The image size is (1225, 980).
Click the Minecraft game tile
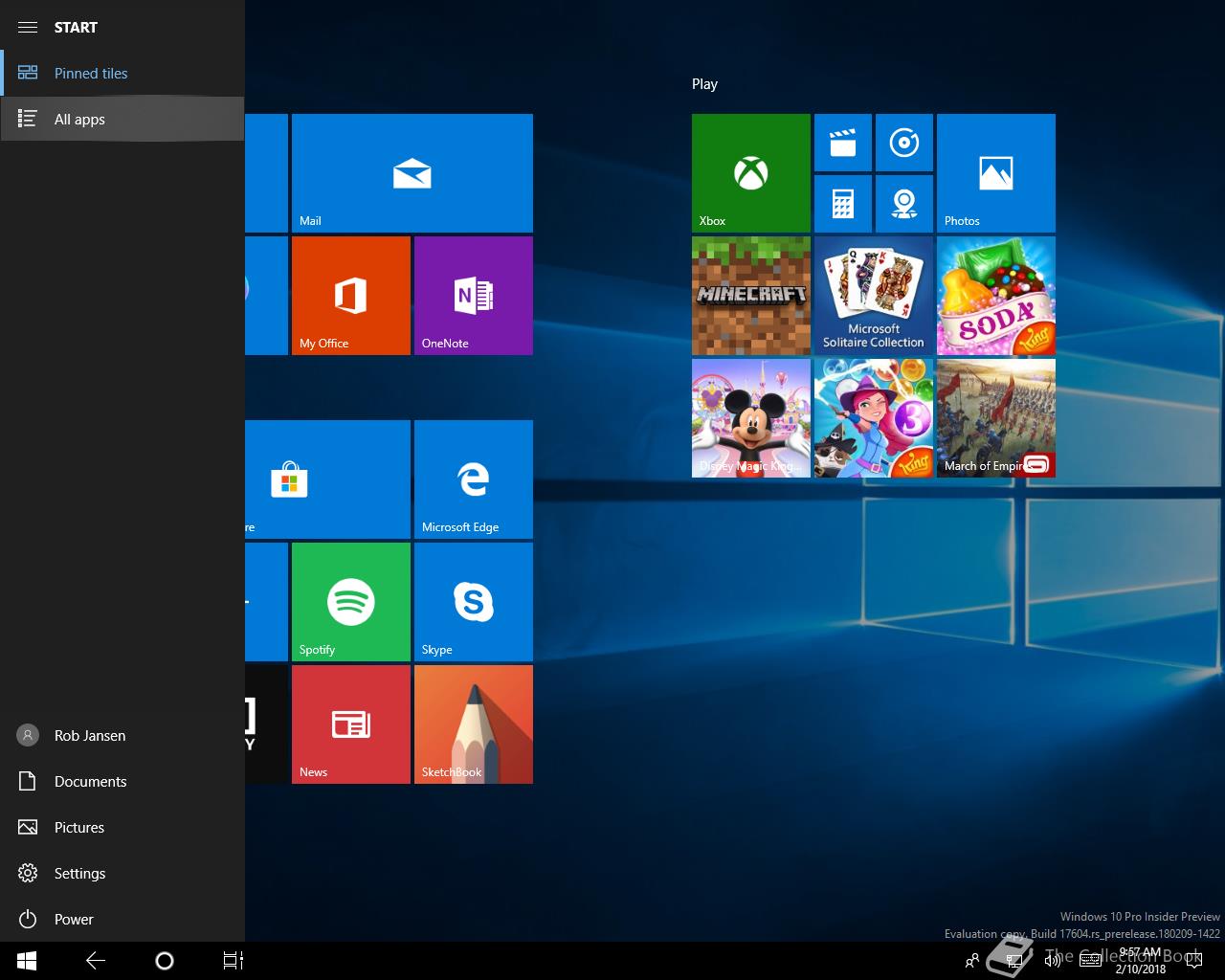[x=750, y=296]
